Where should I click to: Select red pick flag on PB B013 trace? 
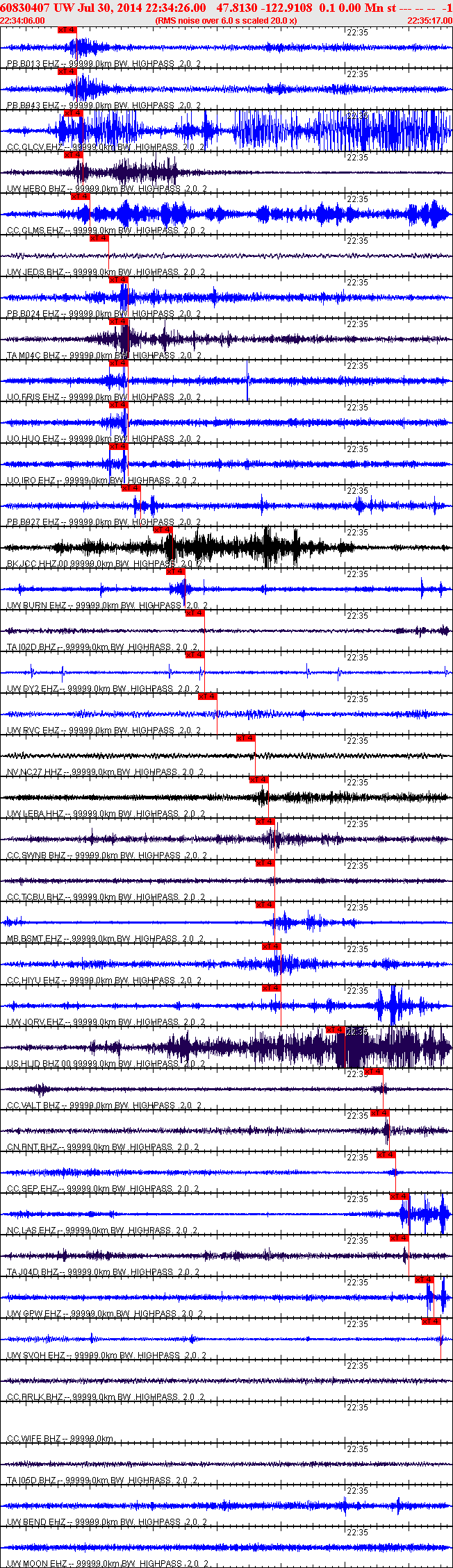(67, 30)
